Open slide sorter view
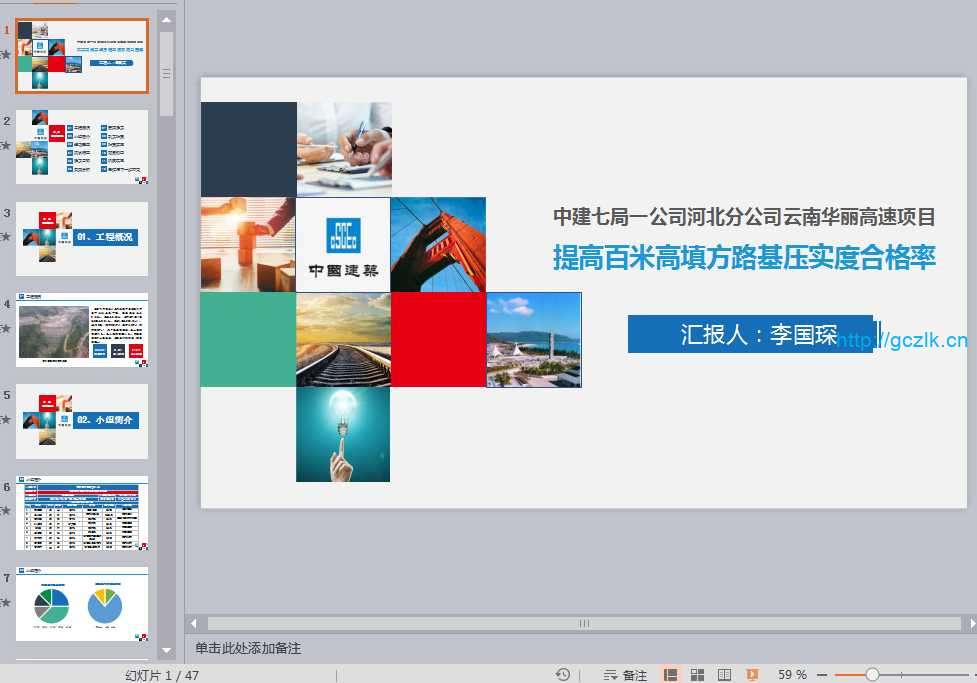977x683 pixels. (x=698, y=675)
